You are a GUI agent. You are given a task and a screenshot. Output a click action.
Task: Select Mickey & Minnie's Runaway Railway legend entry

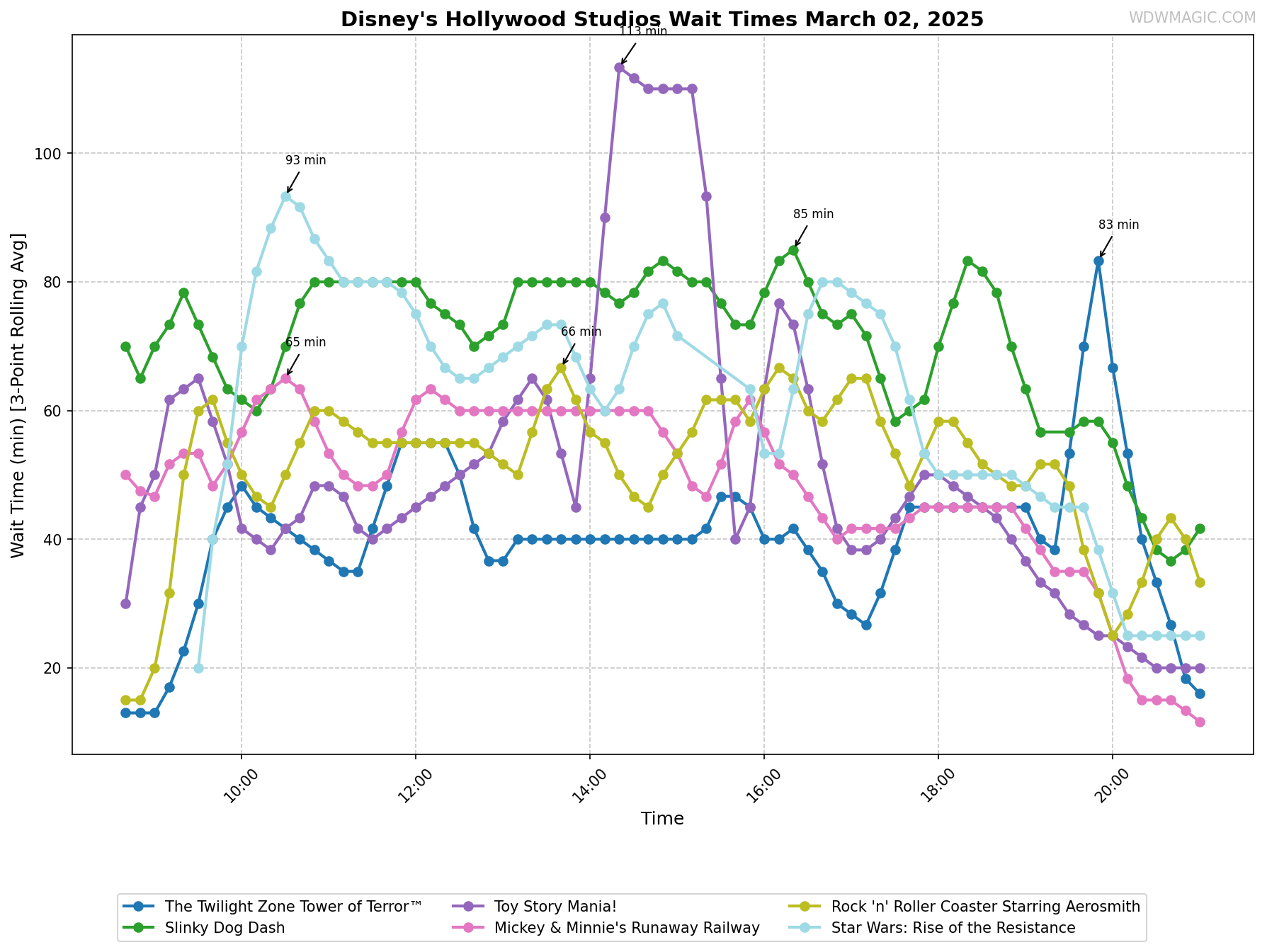606,928
